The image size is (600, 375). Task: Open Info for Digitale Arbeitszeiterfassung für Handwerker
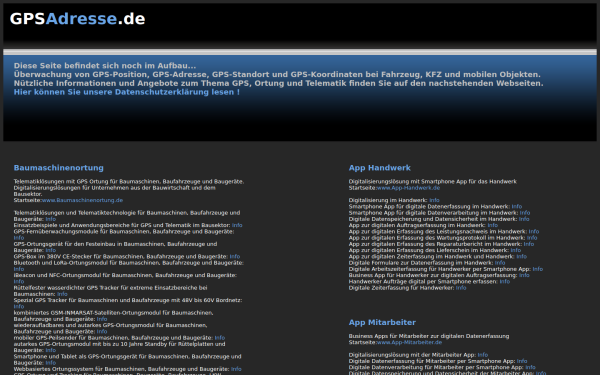pos(538,269)
